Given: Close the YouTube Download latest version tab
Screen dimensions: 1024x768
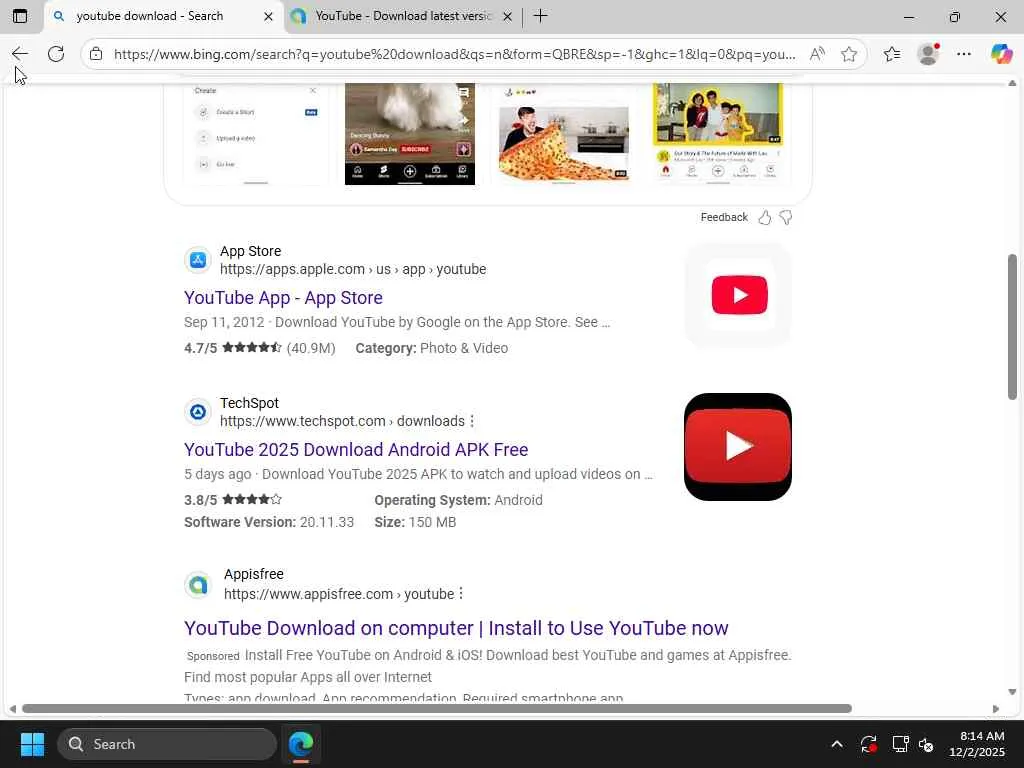Looking at the screenshot, I should 507,16.
